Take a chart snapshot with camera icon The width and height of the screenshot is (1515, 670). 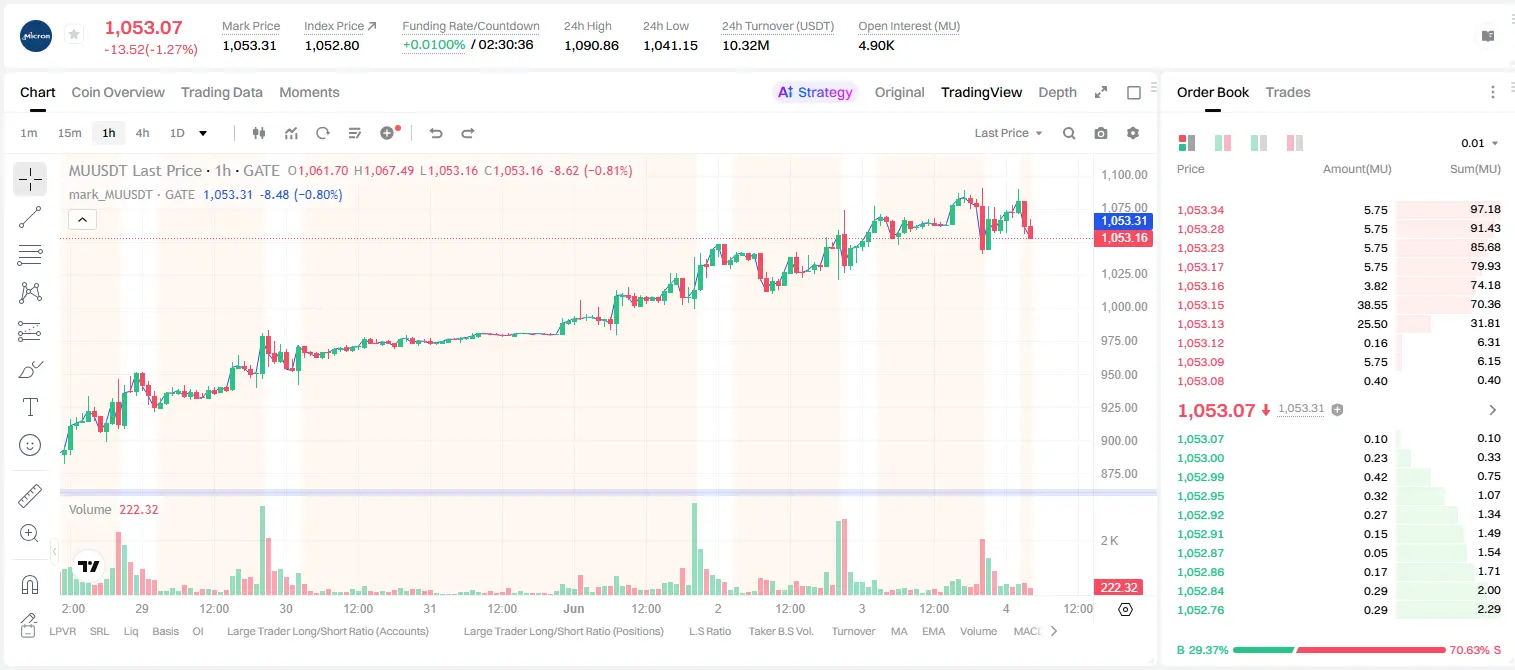pyautogui.click(x=1101, y=133)
